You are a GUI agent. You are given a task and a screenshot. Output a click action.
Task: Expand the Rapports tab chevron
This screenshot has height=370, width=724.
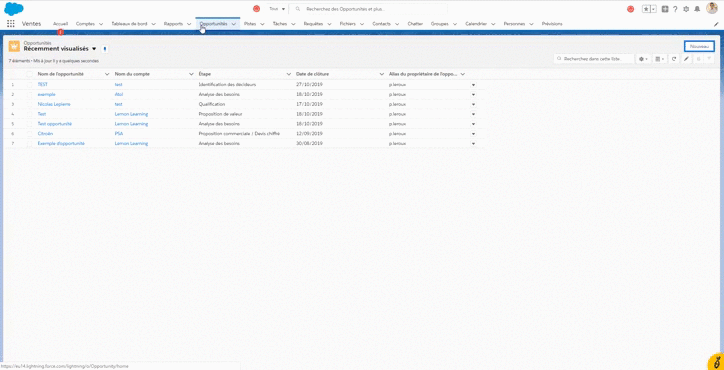tap(189, 24)
